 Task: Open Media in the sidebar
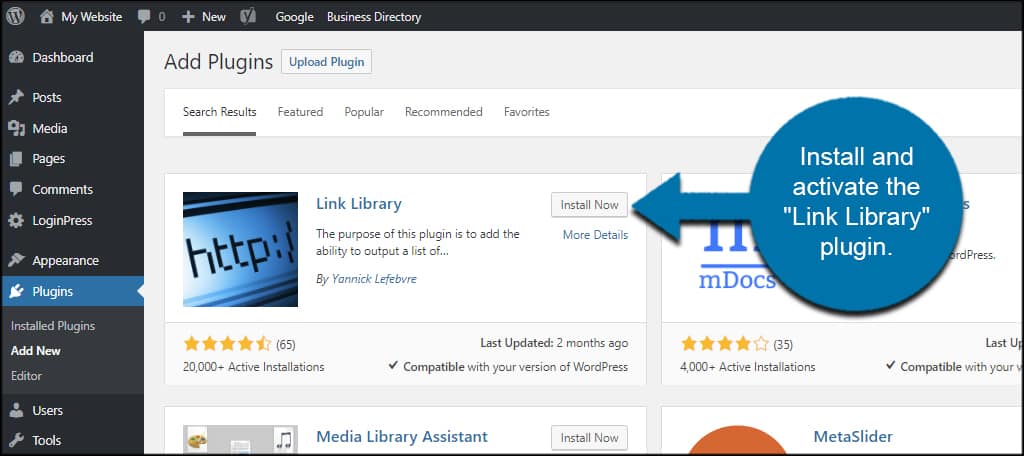pos(50,129)
